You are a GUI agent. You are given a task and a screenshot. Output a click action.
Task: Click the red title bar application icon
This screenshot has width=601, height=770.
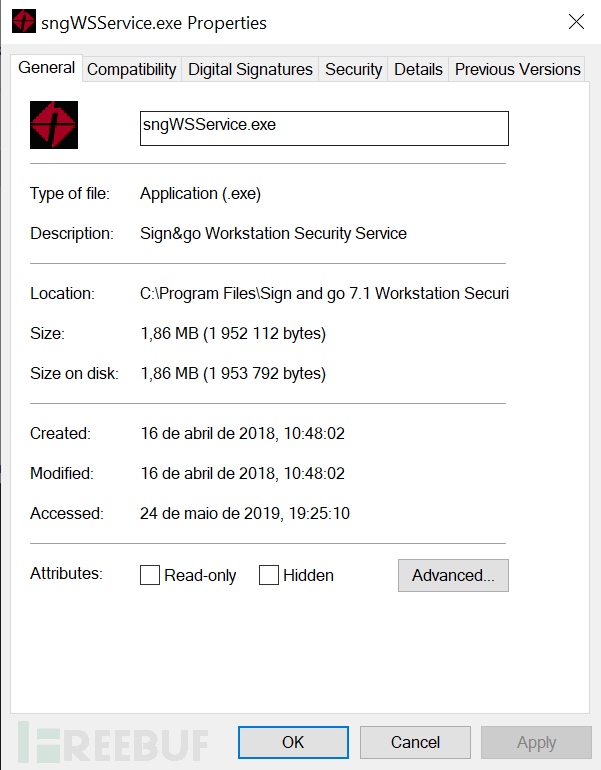[23, 21]
